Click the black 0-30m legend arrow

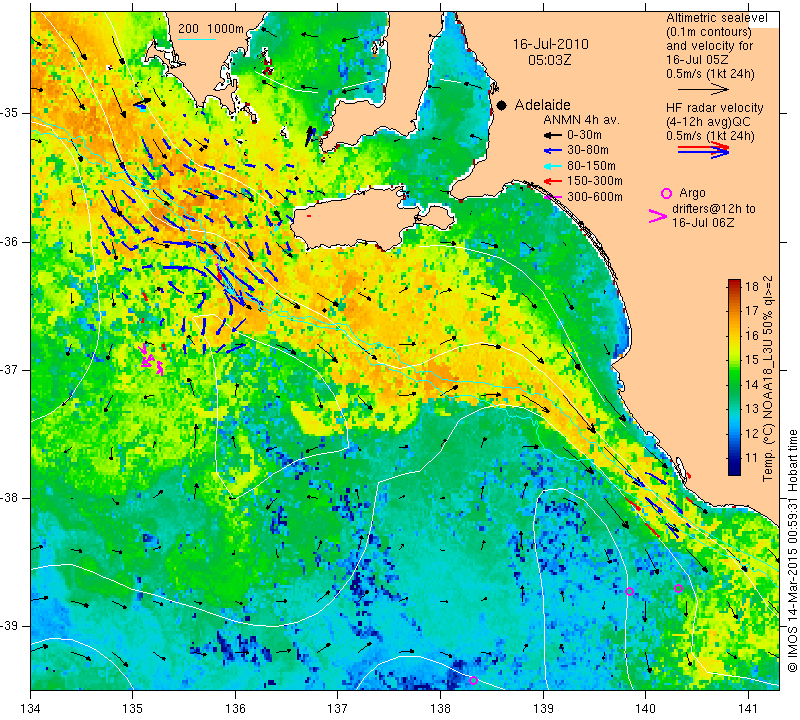point(552,135)
